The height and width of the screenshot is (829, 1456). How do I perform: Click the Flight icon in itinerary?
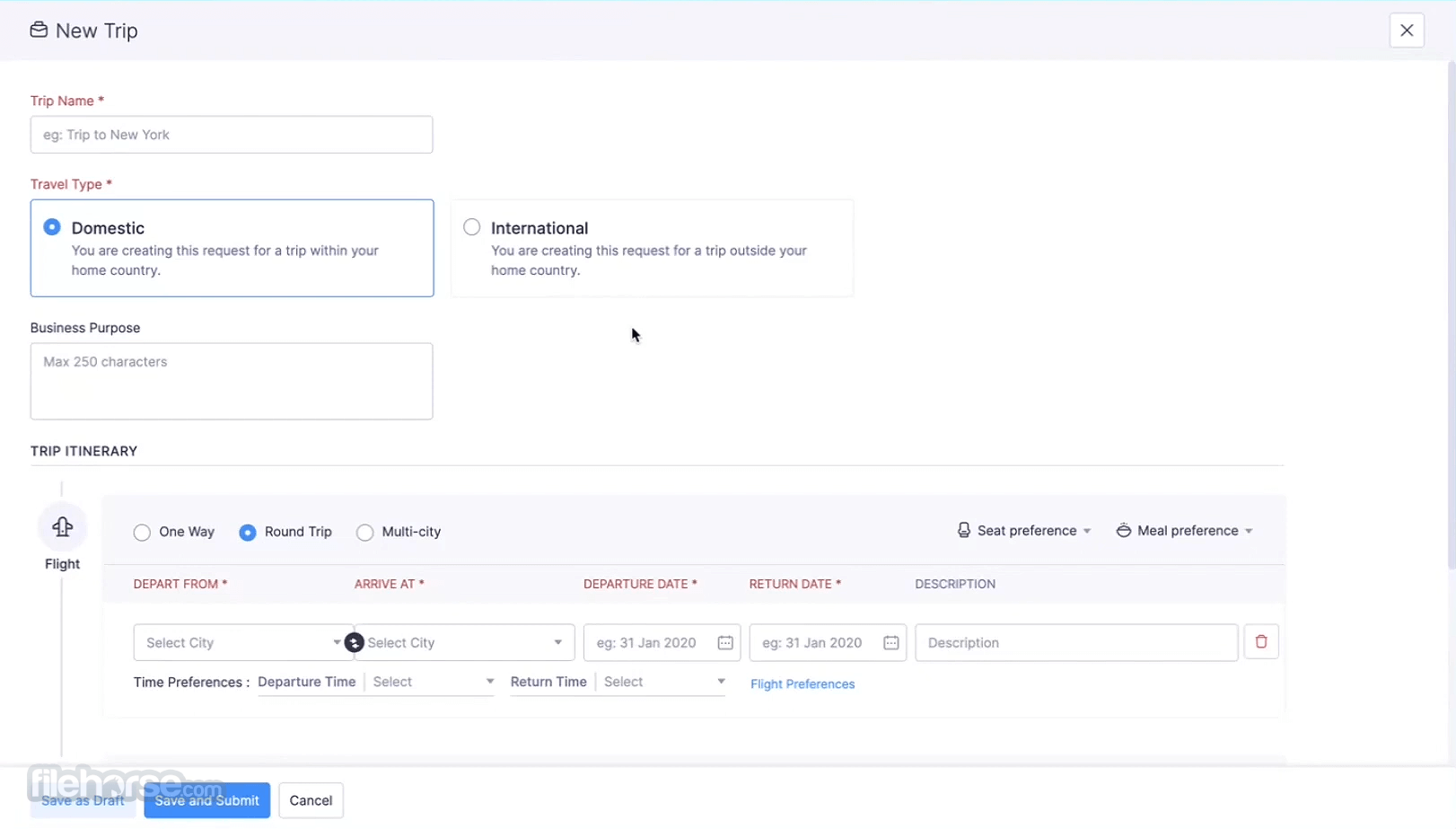pyautogui.click(x=62, y=527)
